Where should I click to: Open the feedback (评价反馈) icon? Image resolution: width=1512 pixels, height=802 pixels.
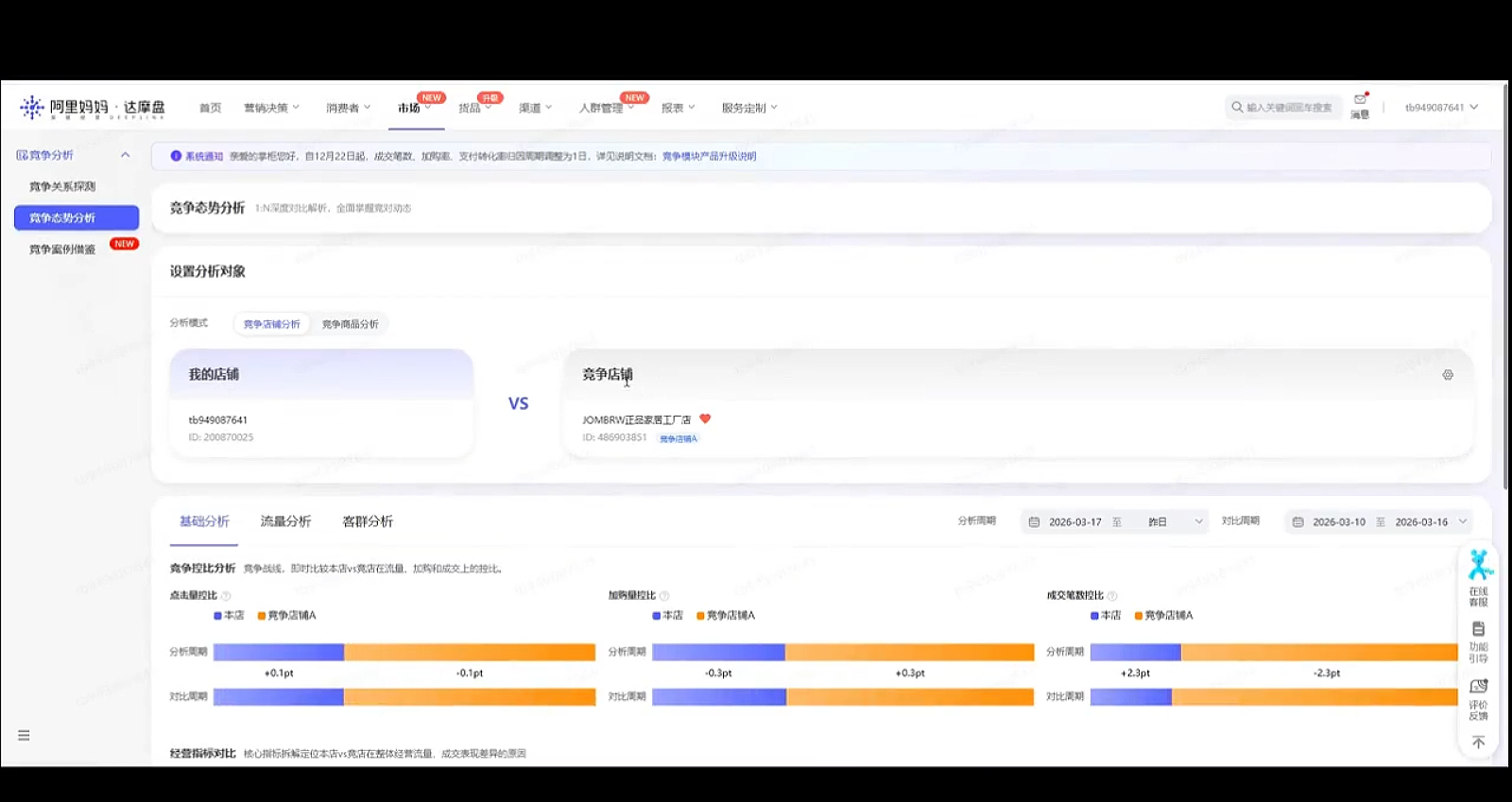[1479, 697]
